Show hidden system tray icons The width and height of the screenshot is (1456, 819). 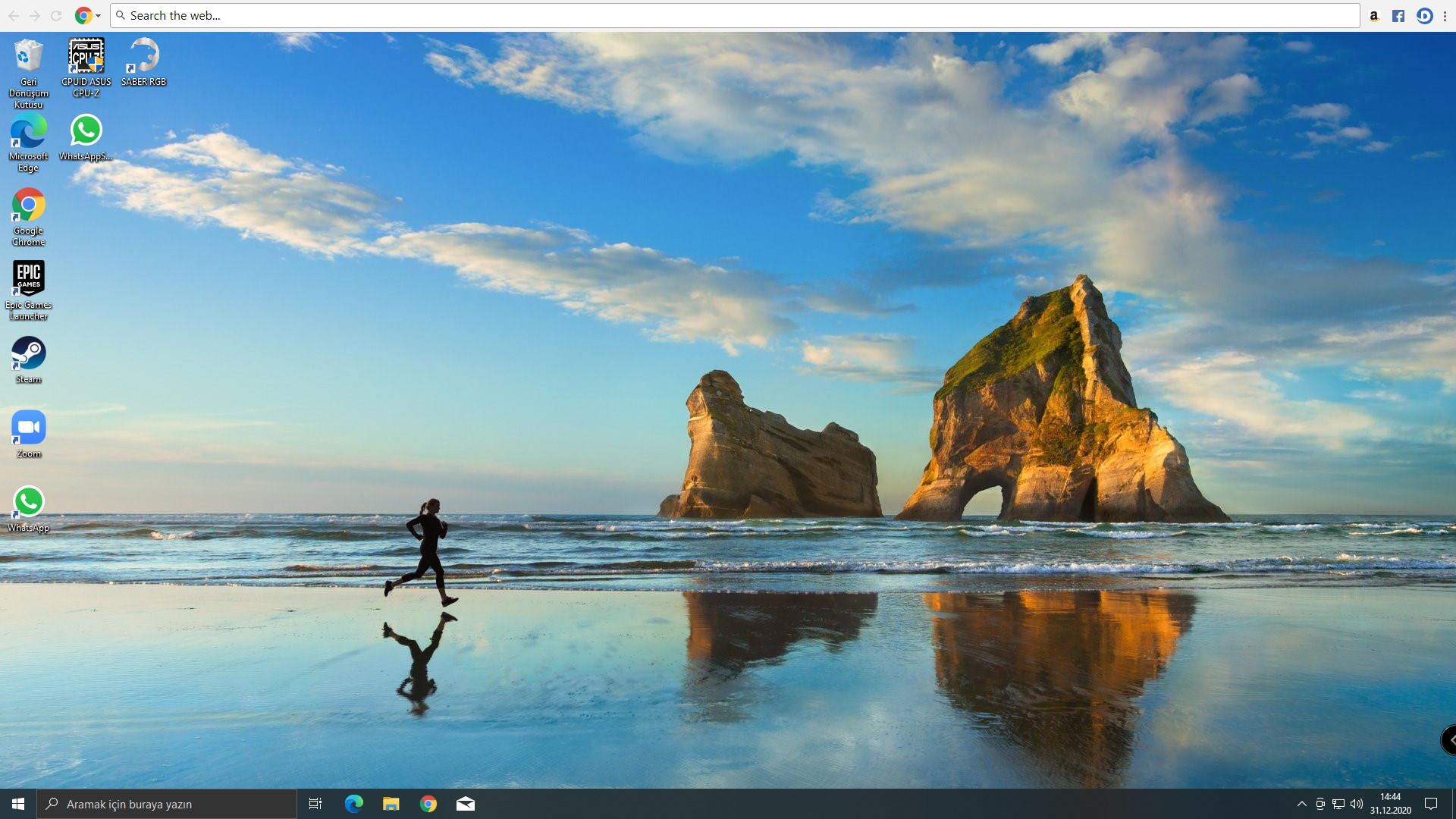coord(1301,804)
